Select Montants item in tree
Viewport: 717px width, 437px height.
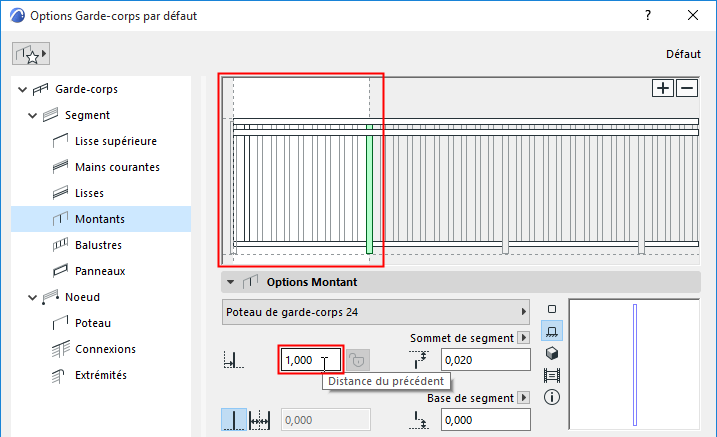(x=101, y=219)
